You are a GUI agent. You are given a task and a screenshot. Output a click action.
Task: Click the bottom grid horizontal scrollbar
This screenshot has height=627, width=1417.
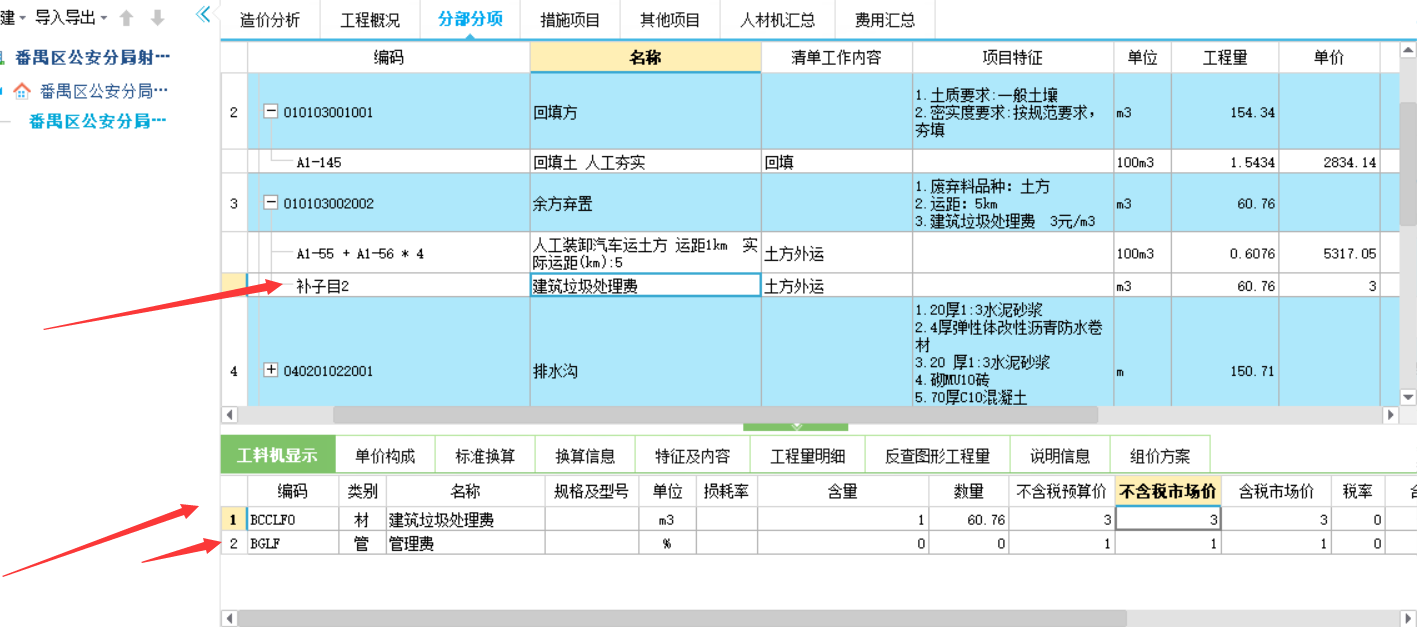click(682, 618)
